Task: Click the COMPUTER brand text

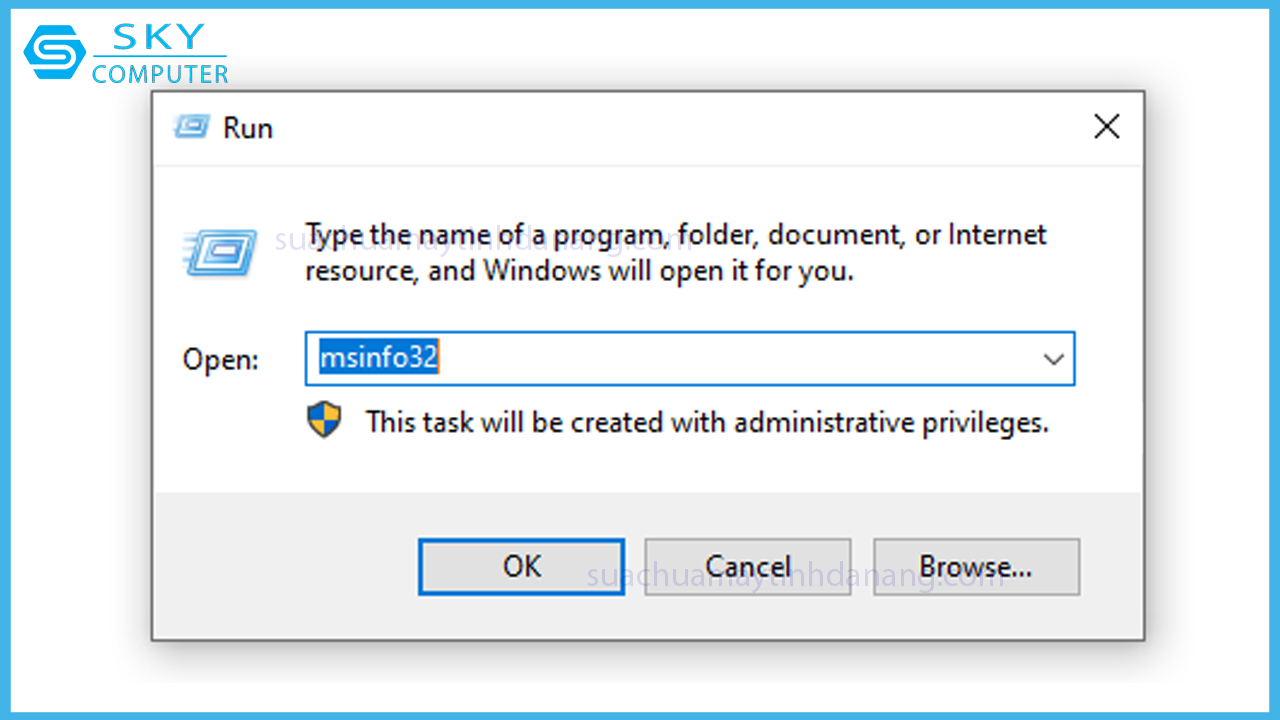Action: click(160, 74)
